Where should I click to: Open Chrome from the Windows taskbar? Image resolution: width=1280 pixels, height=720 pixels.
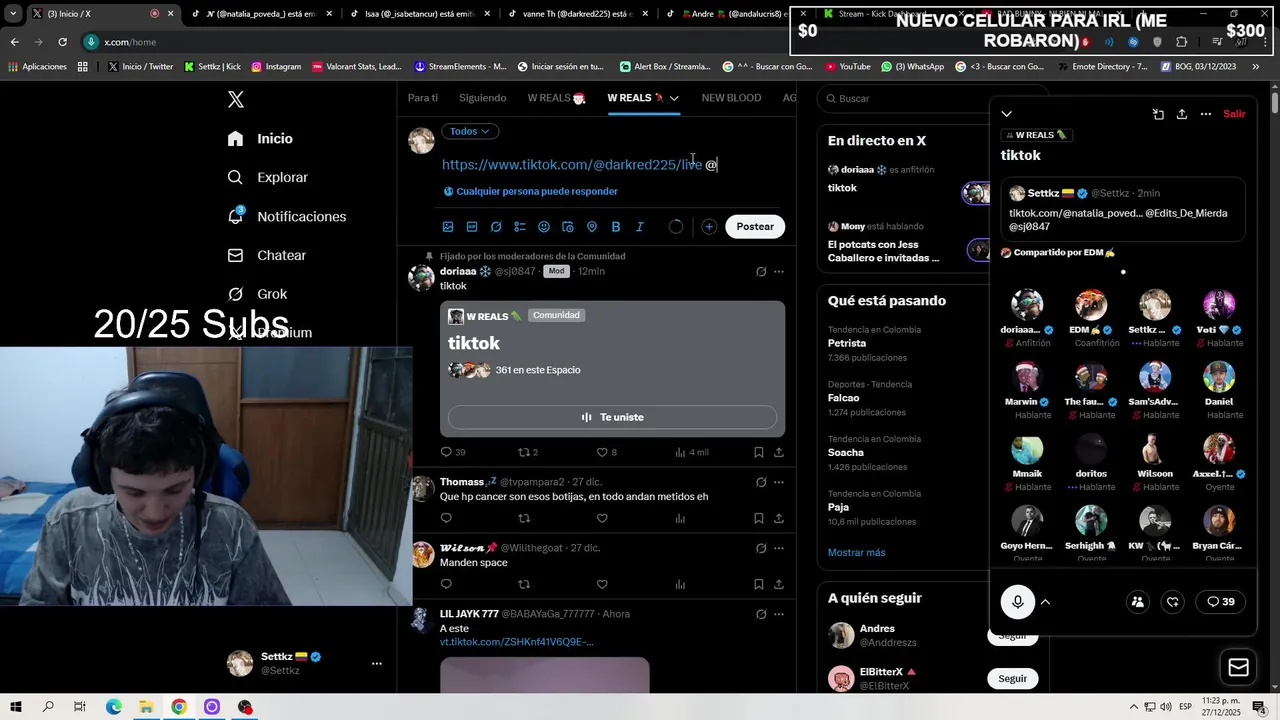pyautogui.click(x=179, y=707)
